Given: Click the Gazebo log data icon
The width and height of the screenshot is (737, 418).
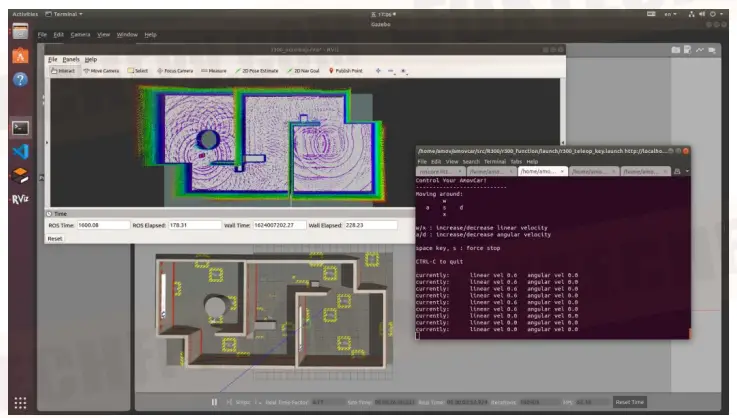Looking at the screenshot, I should pyautogui.click(x=688, y=49).
